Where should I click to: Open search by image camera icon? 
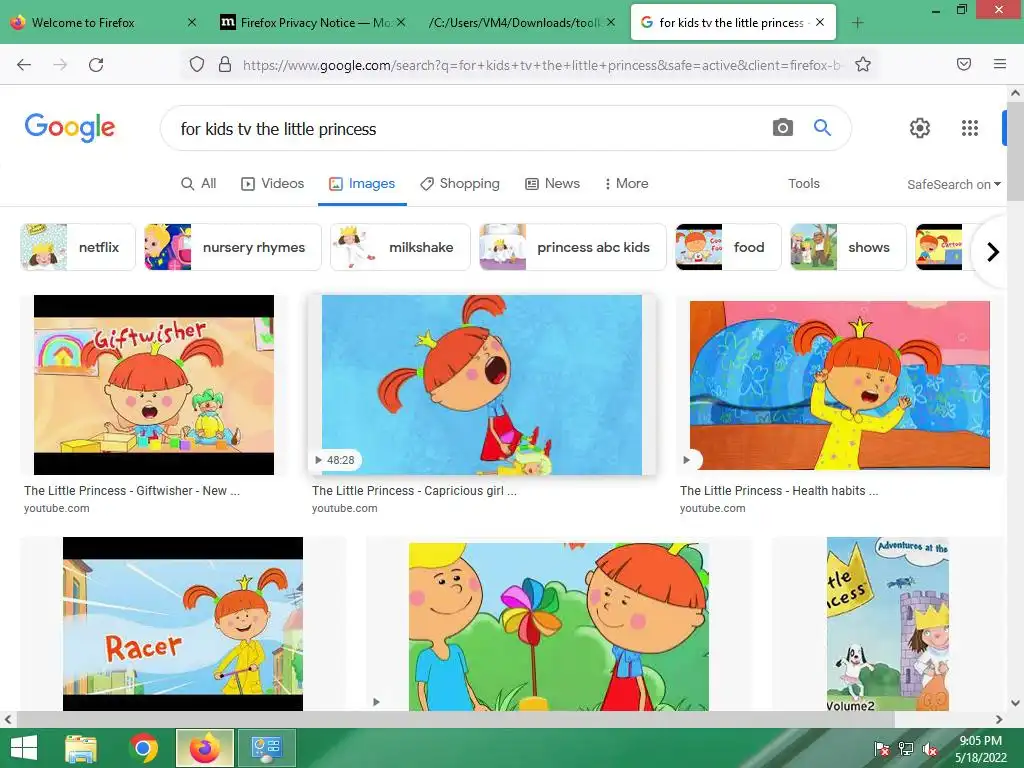tap(782, 127)
